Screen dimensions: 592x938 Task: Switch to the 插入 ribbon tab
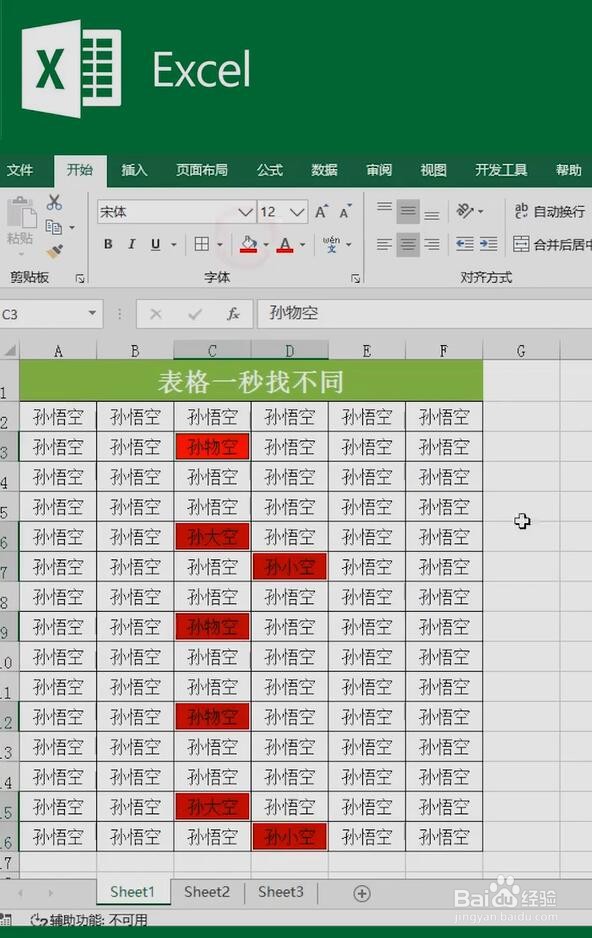(x=134, y=170)
